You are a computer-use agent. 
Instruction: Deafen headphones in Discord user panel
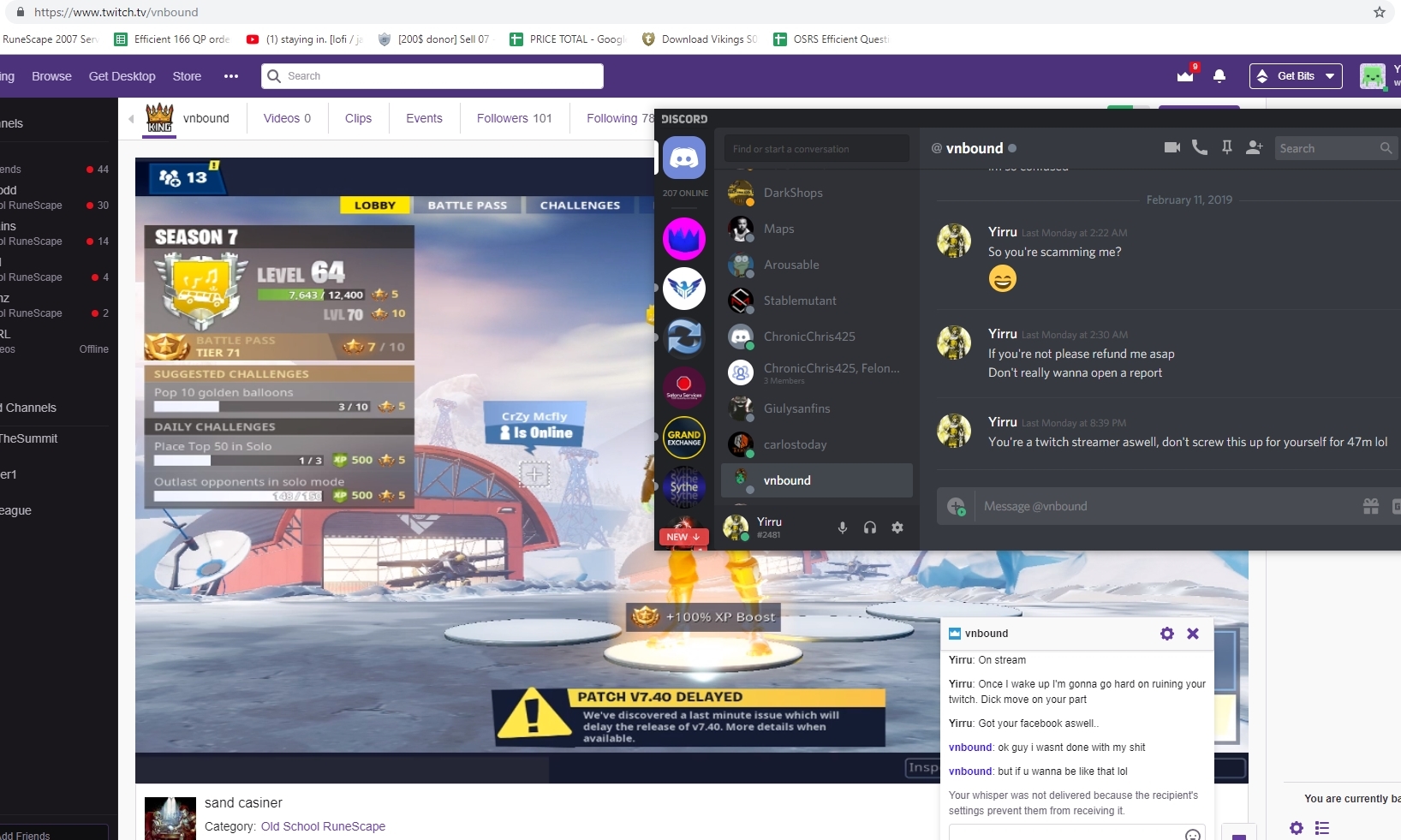click(870, 527)
